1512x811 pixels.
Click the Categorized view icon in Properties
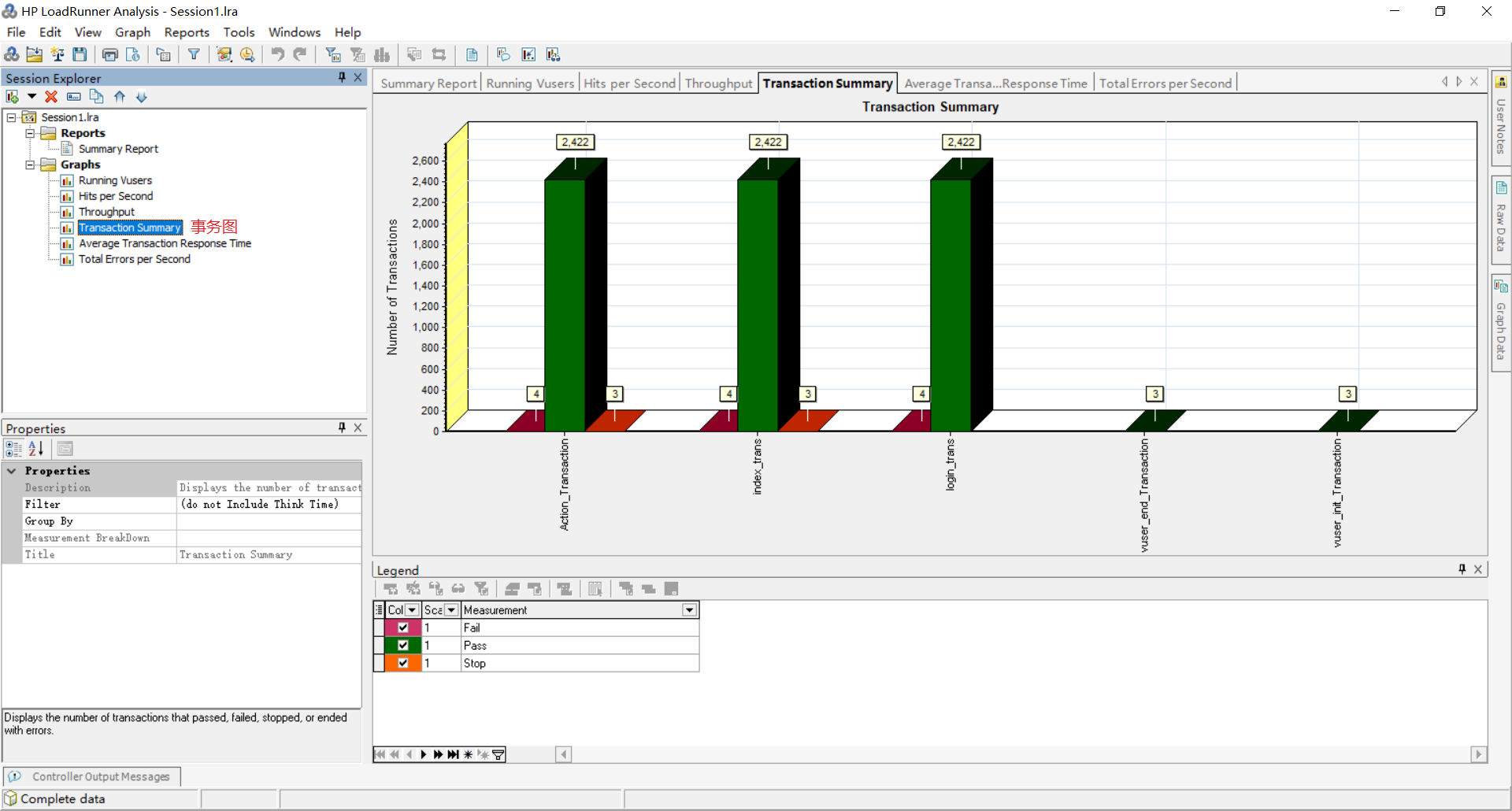[13, 449]
